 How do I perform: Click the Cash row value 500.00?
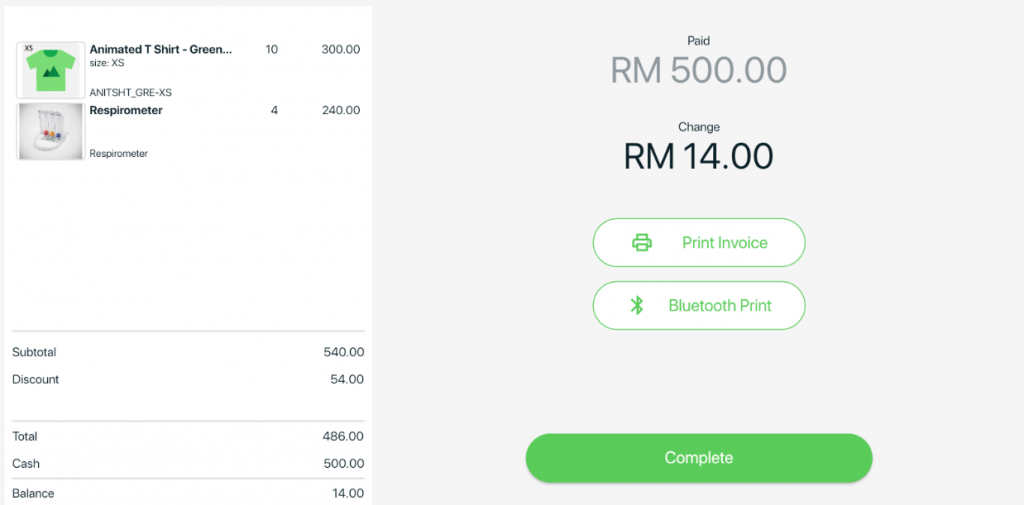(x=344, y=464)
